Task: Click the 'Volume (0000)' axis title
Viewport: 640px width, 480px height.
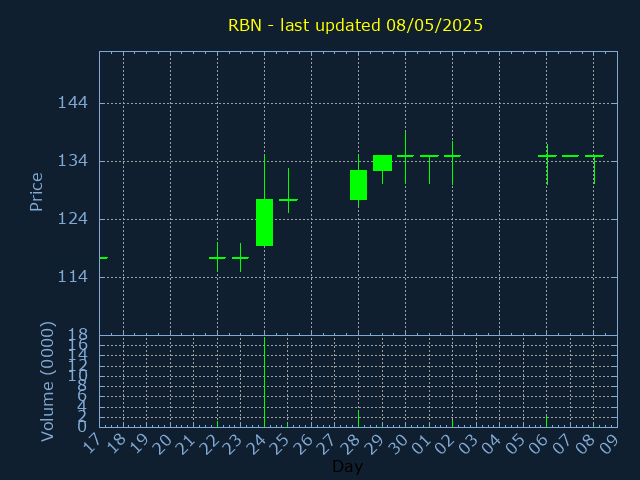Action: tap(47, 381)
